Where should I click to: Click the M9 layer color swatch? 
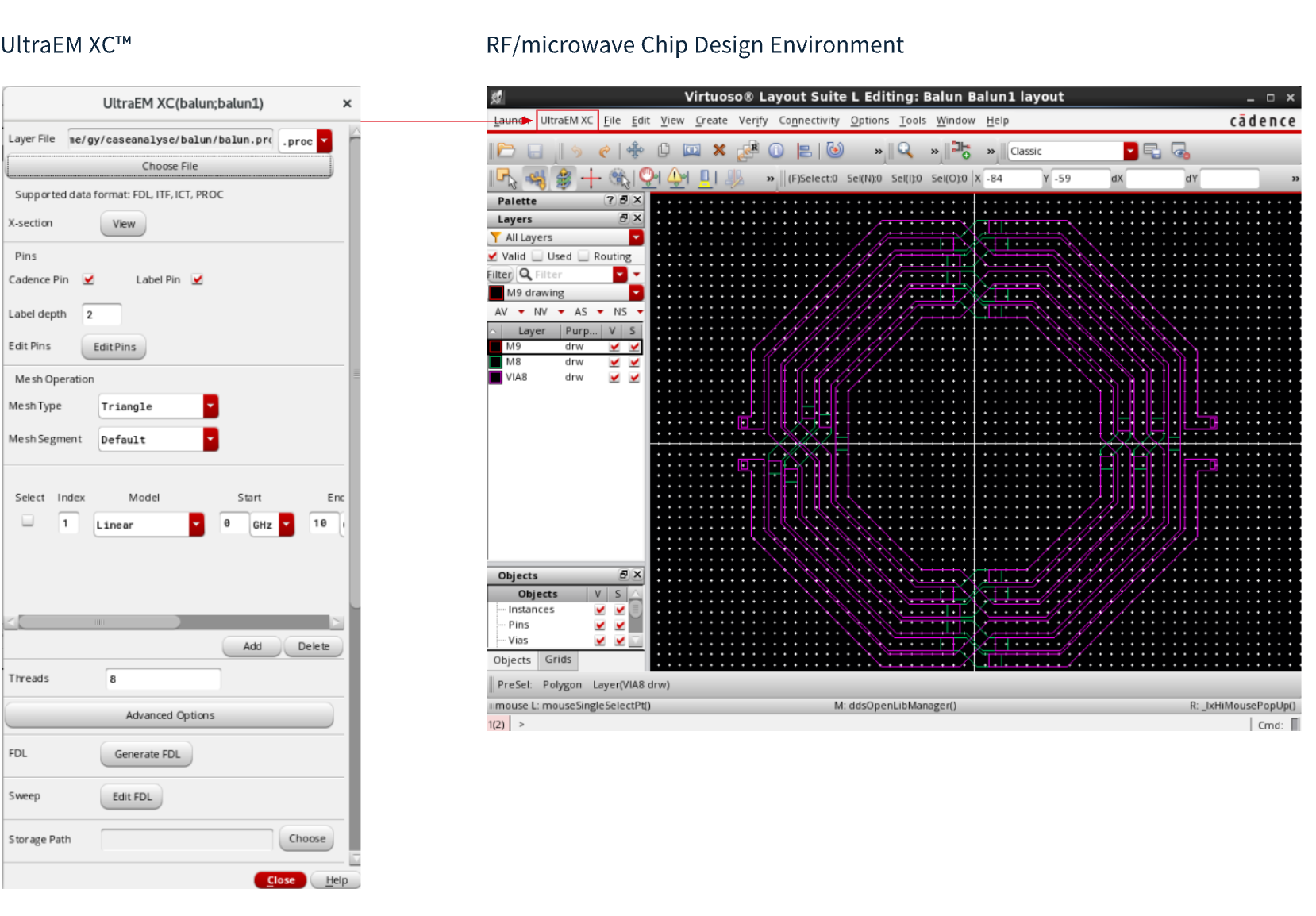tap(496, 347)
